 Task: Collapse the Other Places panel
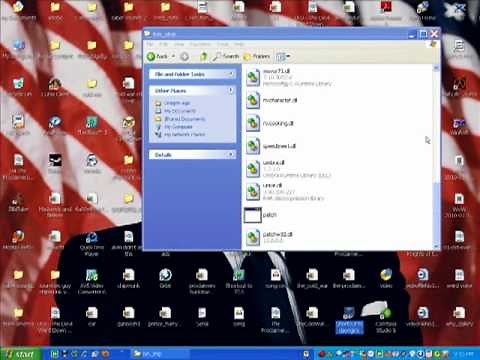[x=231, y=90]
